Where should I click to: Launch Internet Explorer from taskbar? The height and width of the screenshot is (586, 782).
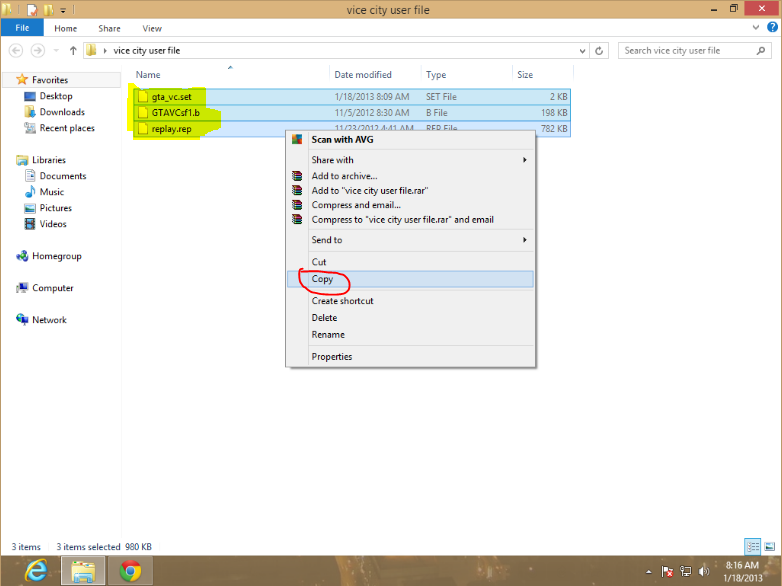point(36,571)
